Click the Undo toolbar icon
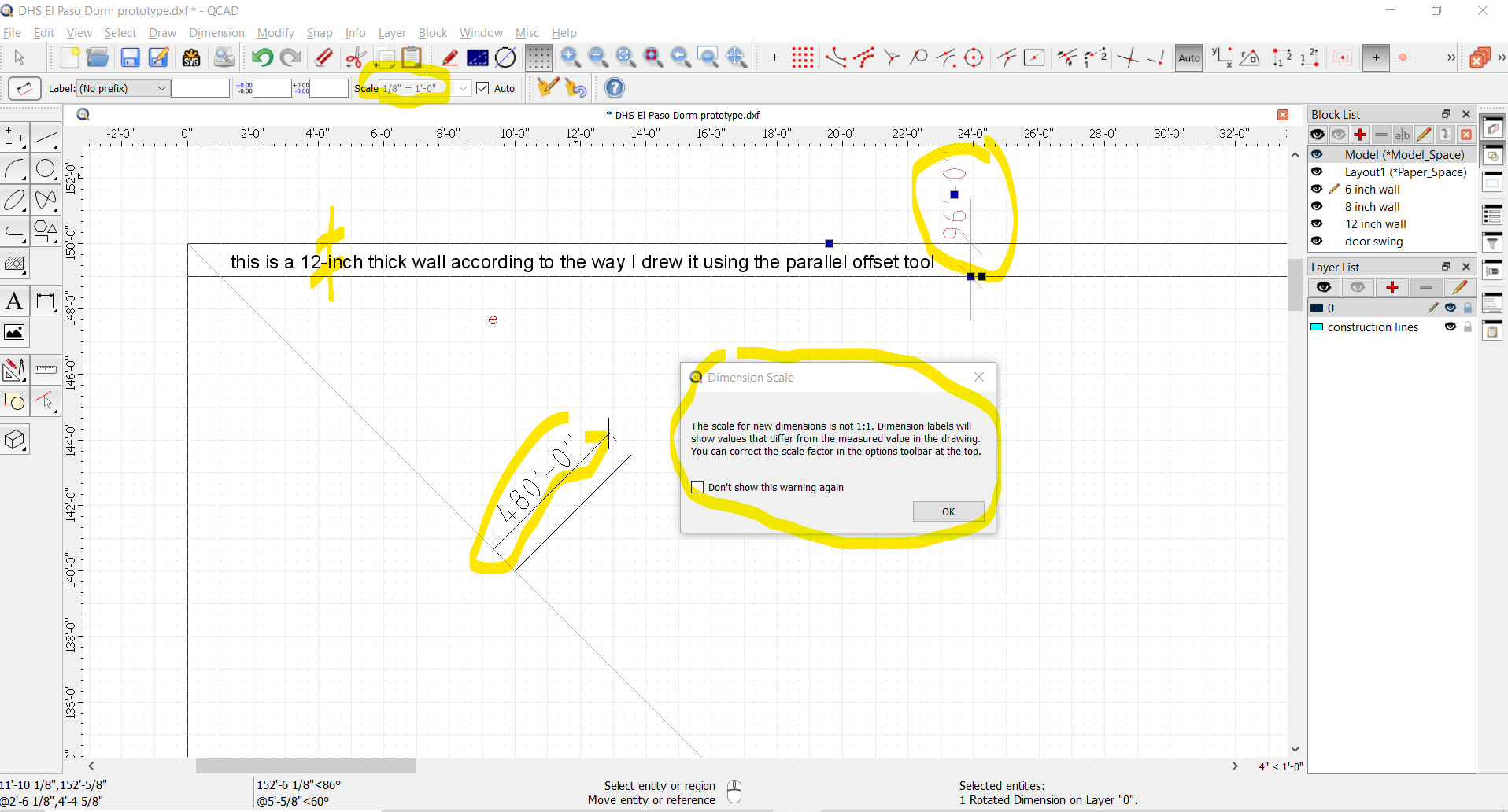The width and height of the screenshot is (1508, 812). (x=261, y=57)
